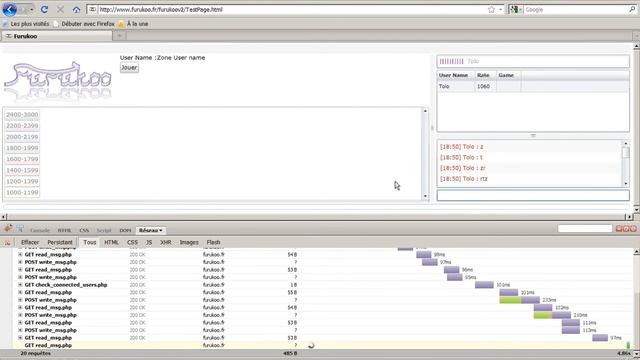Filter requests by Tous
640x360 pixels.
pos(89,242)
